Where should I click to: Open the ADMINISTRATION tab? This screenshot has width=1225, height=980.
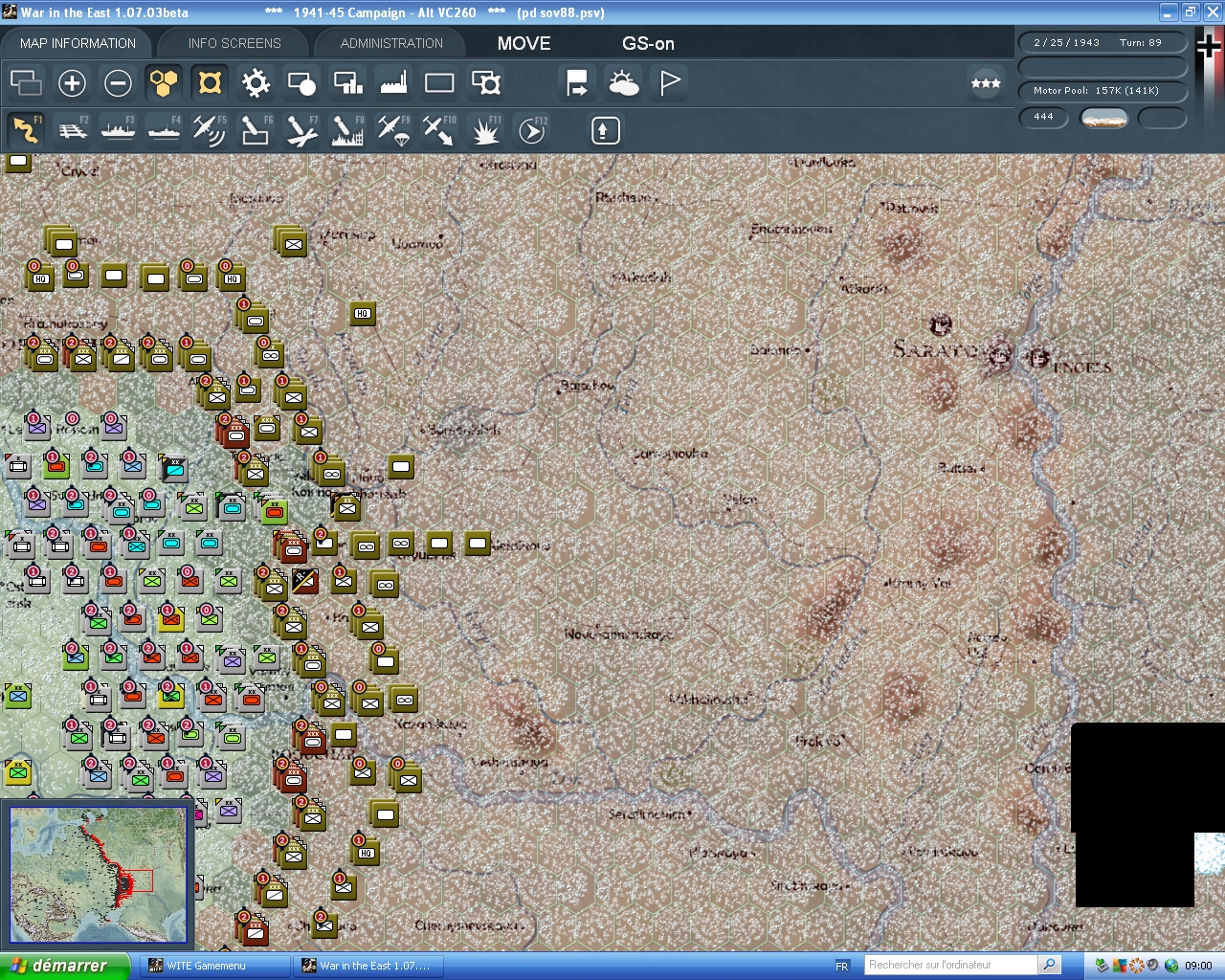(391, 43)
